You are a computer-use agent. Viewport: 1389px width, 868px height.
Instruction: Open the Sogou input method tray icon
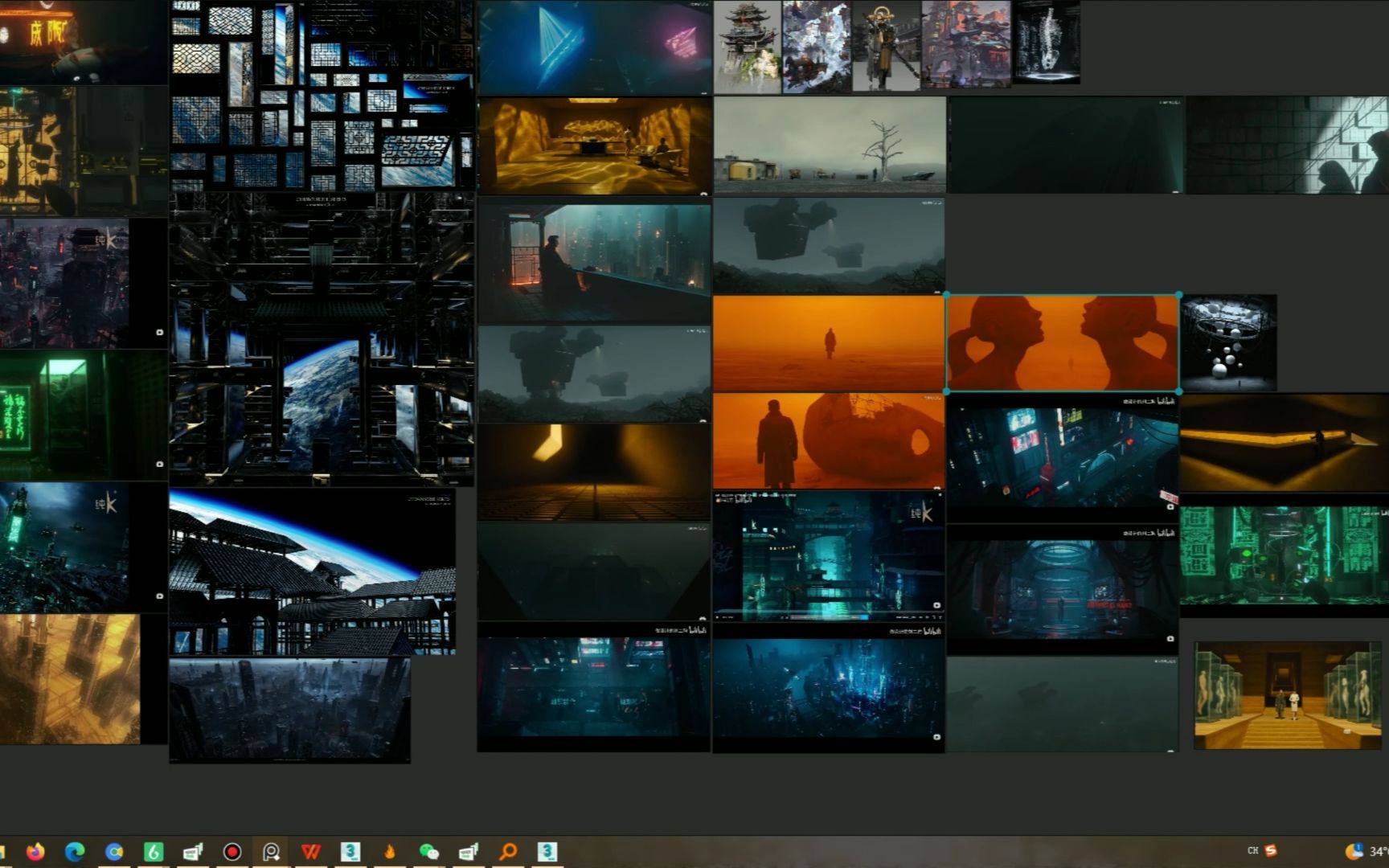pyautogui.click(x=1271, y=850)
